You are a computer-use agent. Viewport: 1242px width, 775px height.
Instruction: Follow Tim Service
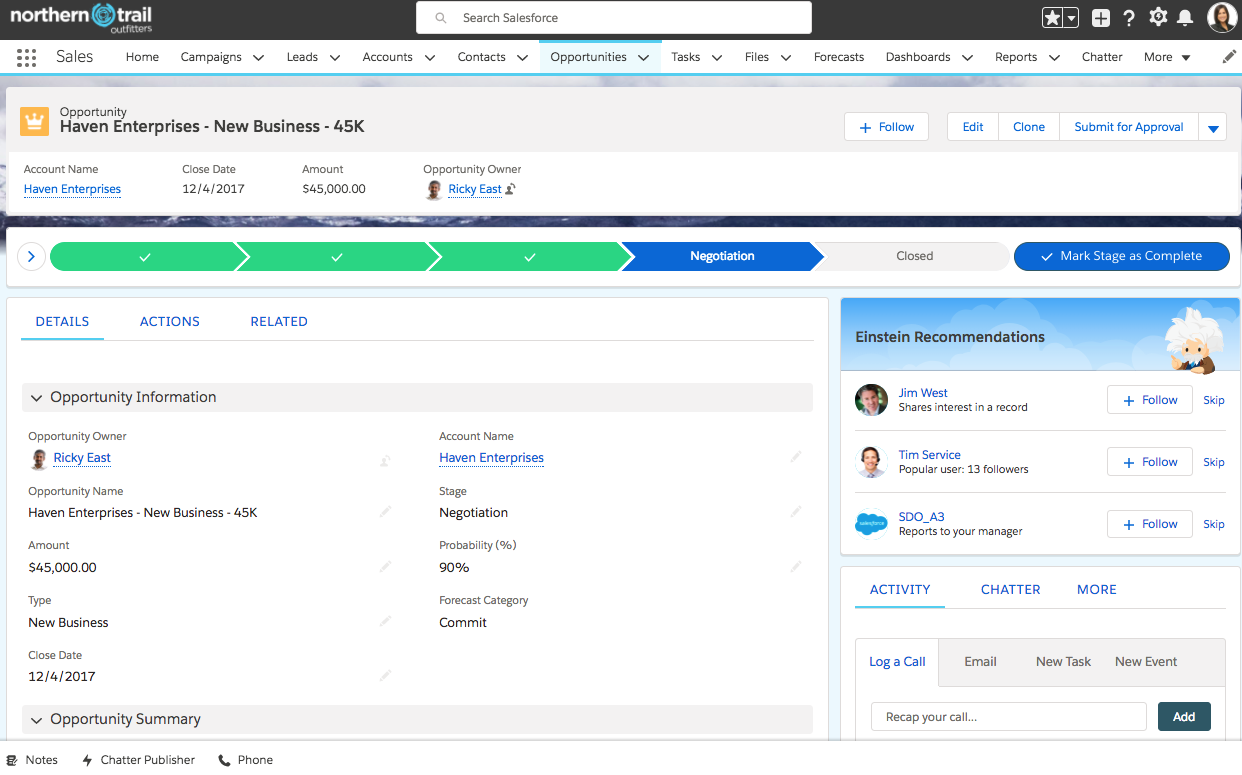pyautogui.click(x=1150, y=462)
